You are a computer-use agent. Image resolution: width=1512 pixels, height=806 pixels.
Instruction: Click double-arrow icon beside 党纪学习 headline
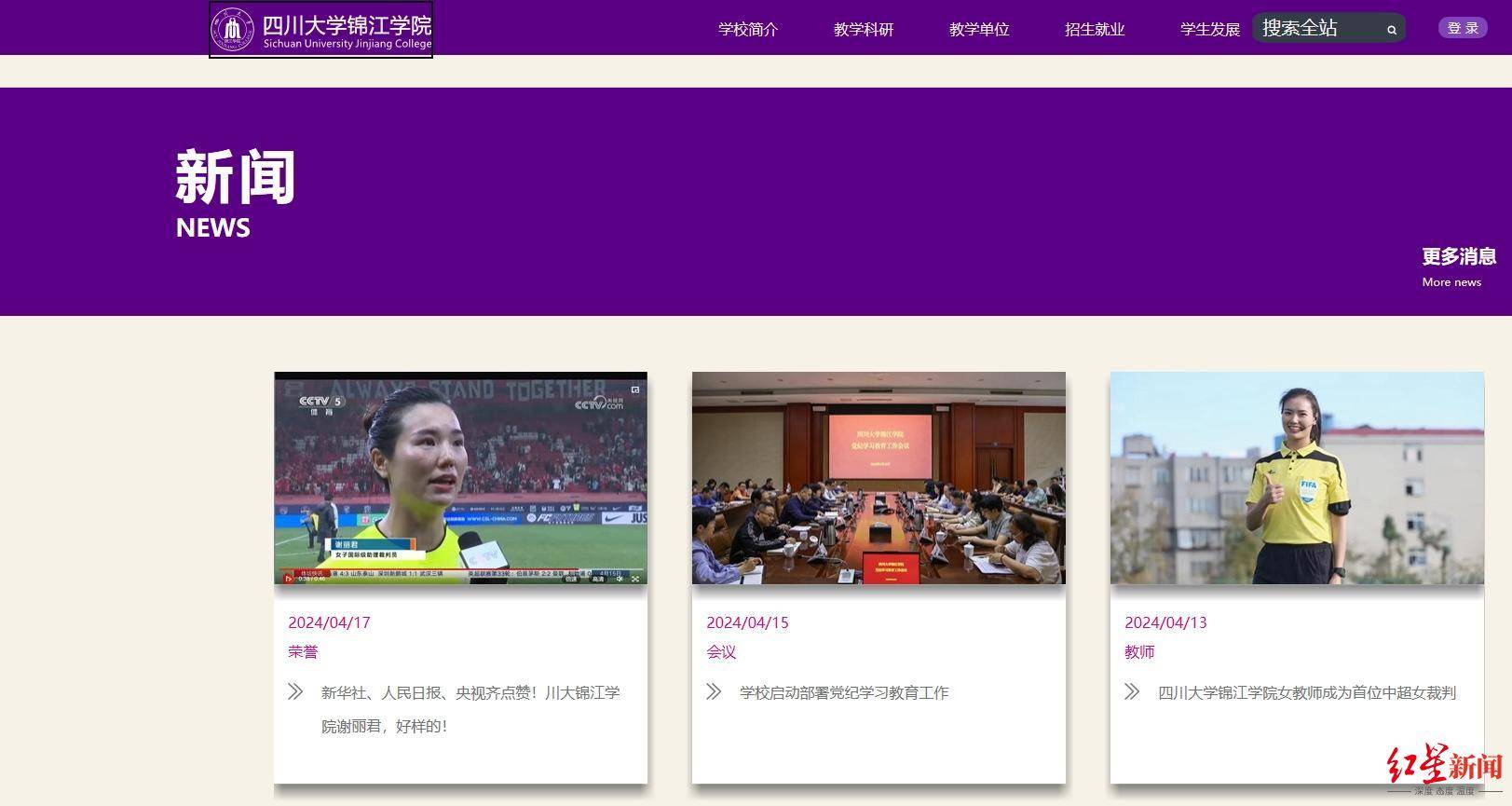click(x=714, y=691)
